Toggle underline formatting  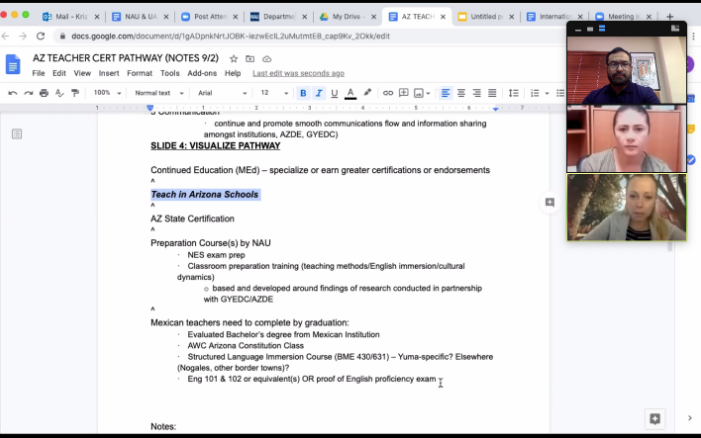pyautogui.click(x=334, y=93)
